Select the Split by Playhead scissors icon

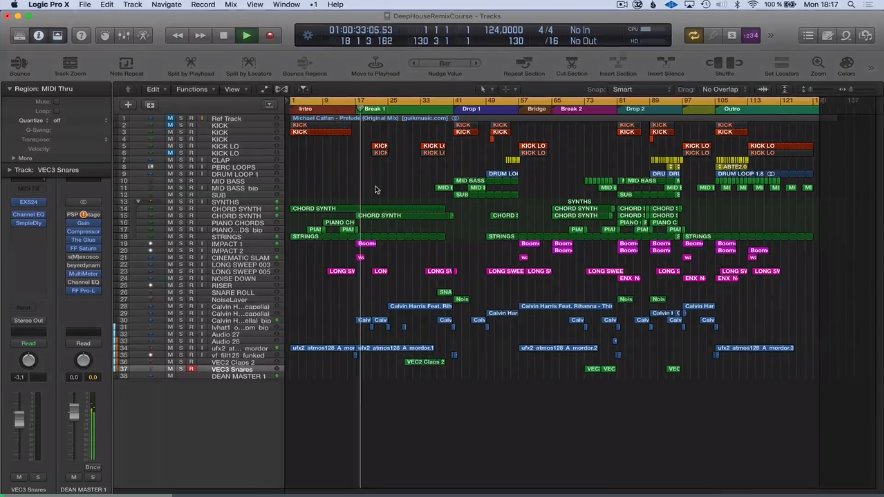tap(191, 63)
